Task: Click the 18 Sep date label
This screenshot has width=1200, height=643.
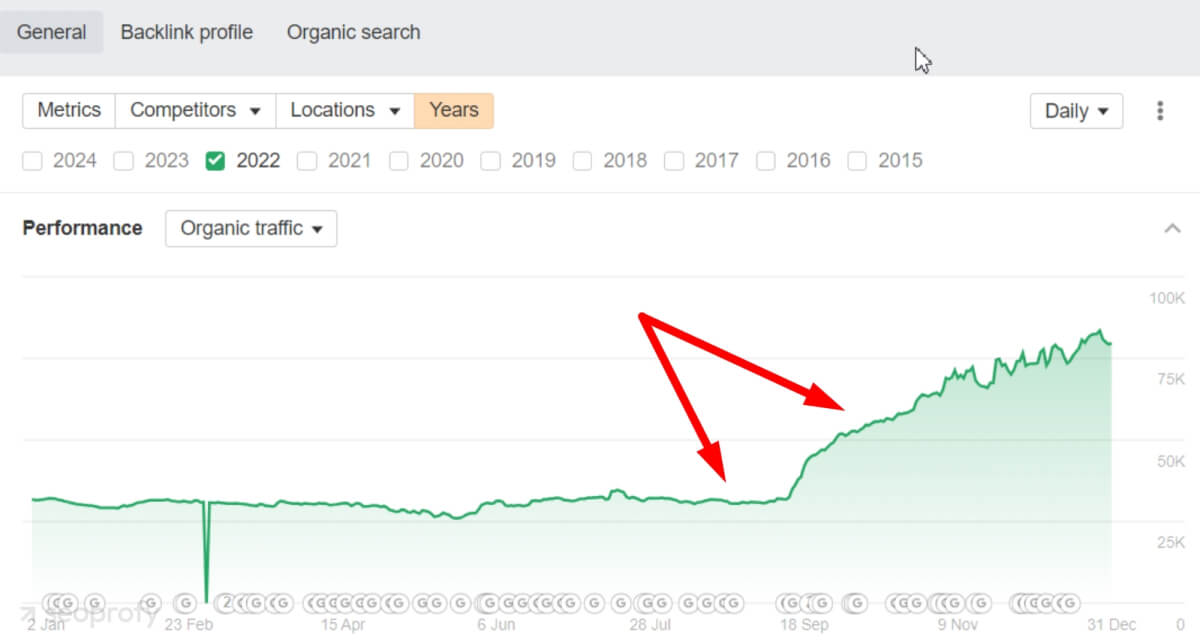Action: coord(803,625)
